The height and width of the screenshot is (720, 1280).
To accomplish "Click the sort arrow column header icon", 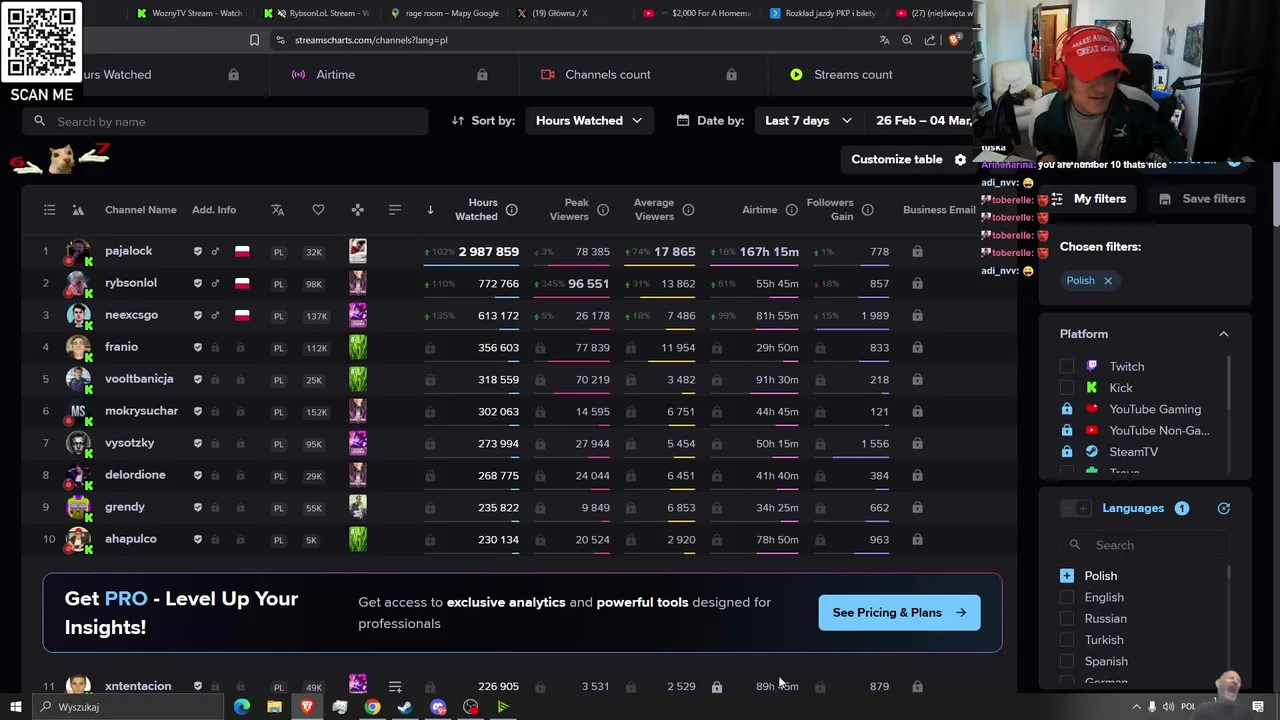I will 430,210.
